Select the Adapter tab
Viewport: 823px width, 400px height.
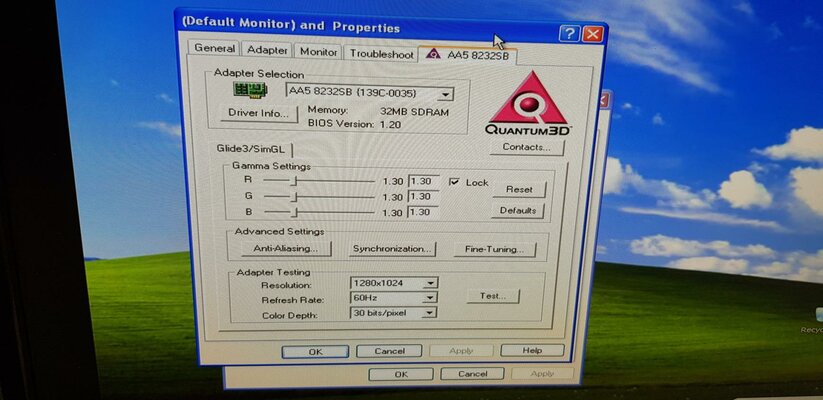point(267,50)
